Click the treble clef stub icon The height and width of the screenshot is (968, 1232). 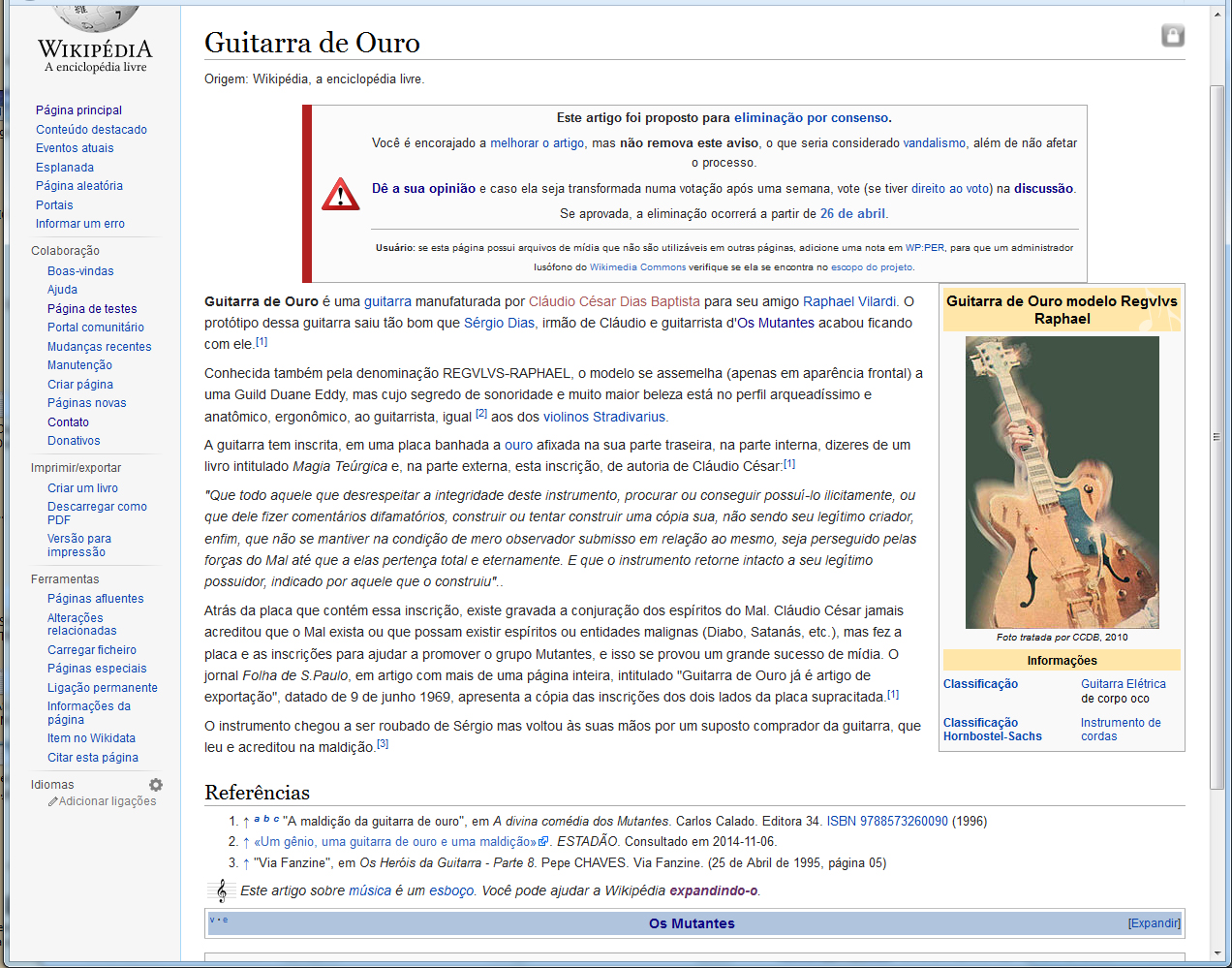[221, 890]
